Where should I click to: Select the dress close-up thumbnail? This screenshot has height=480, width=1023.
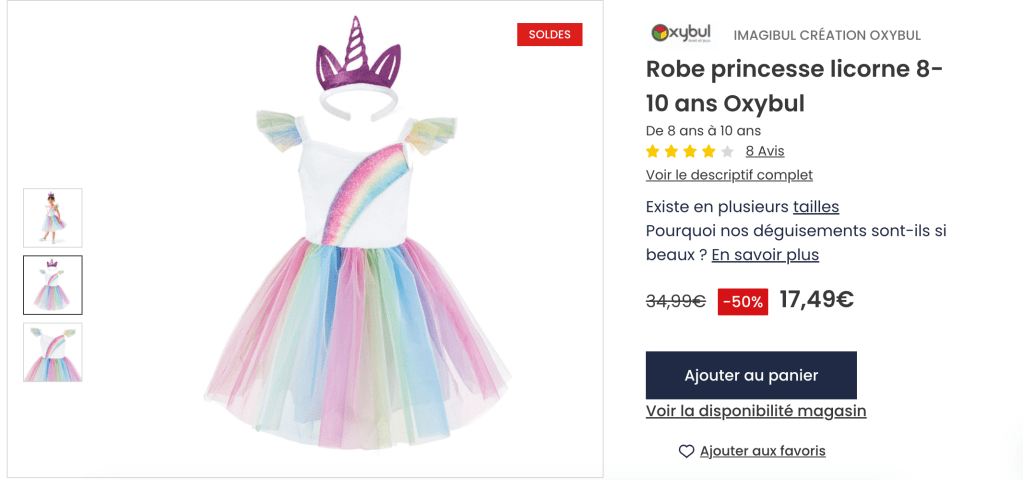click(53, 352)
